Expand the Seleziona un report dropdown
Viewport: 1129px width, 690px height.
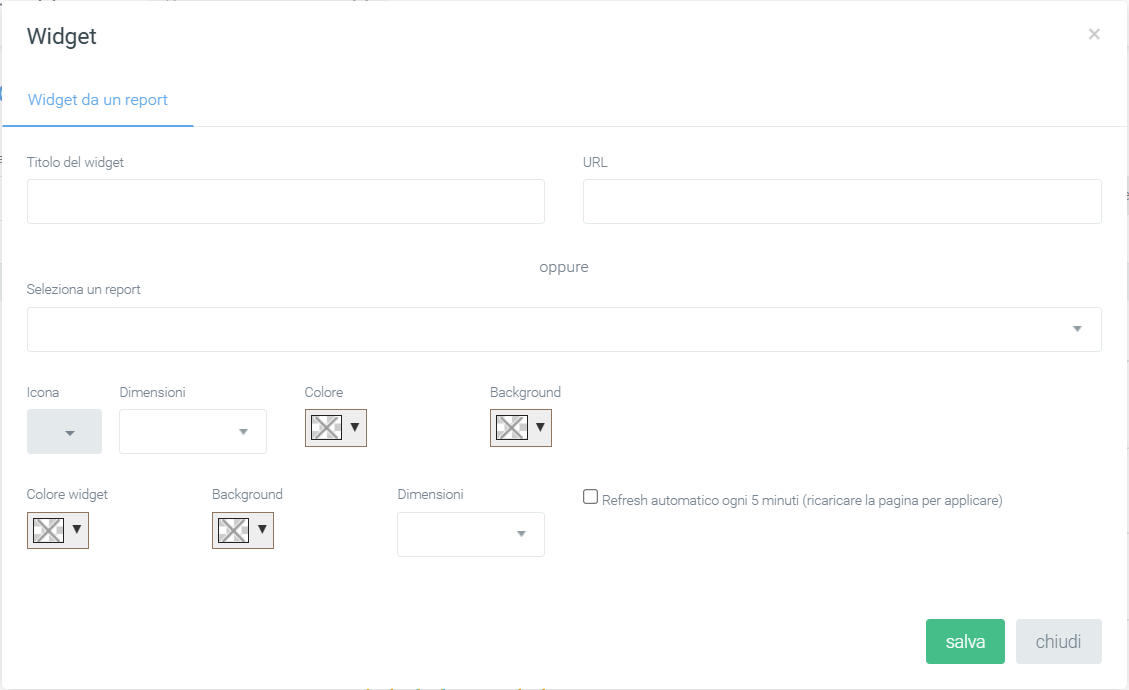pos(564,329)
